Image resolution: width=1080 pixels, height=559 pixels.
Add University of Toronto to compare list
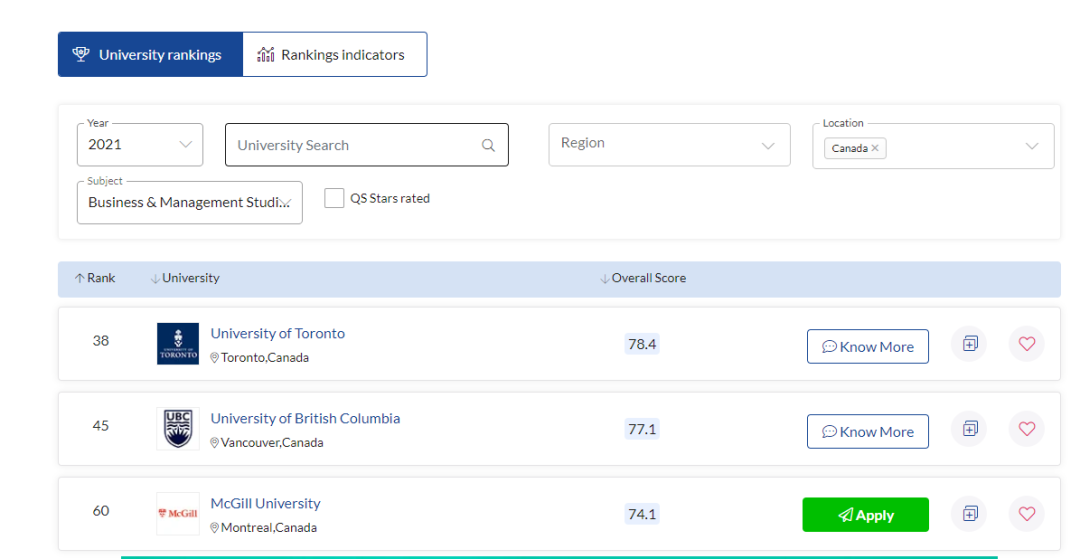point(968,344)
